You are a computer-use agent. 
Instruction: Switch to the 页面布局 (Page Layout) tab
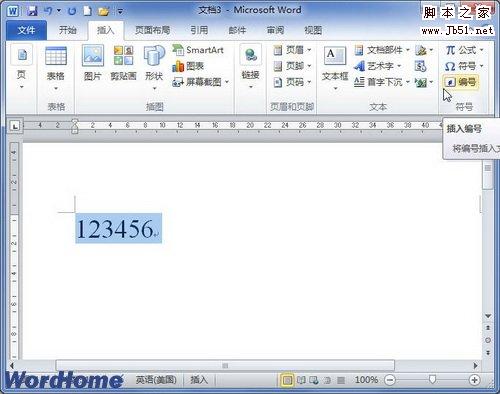(152, 30)
